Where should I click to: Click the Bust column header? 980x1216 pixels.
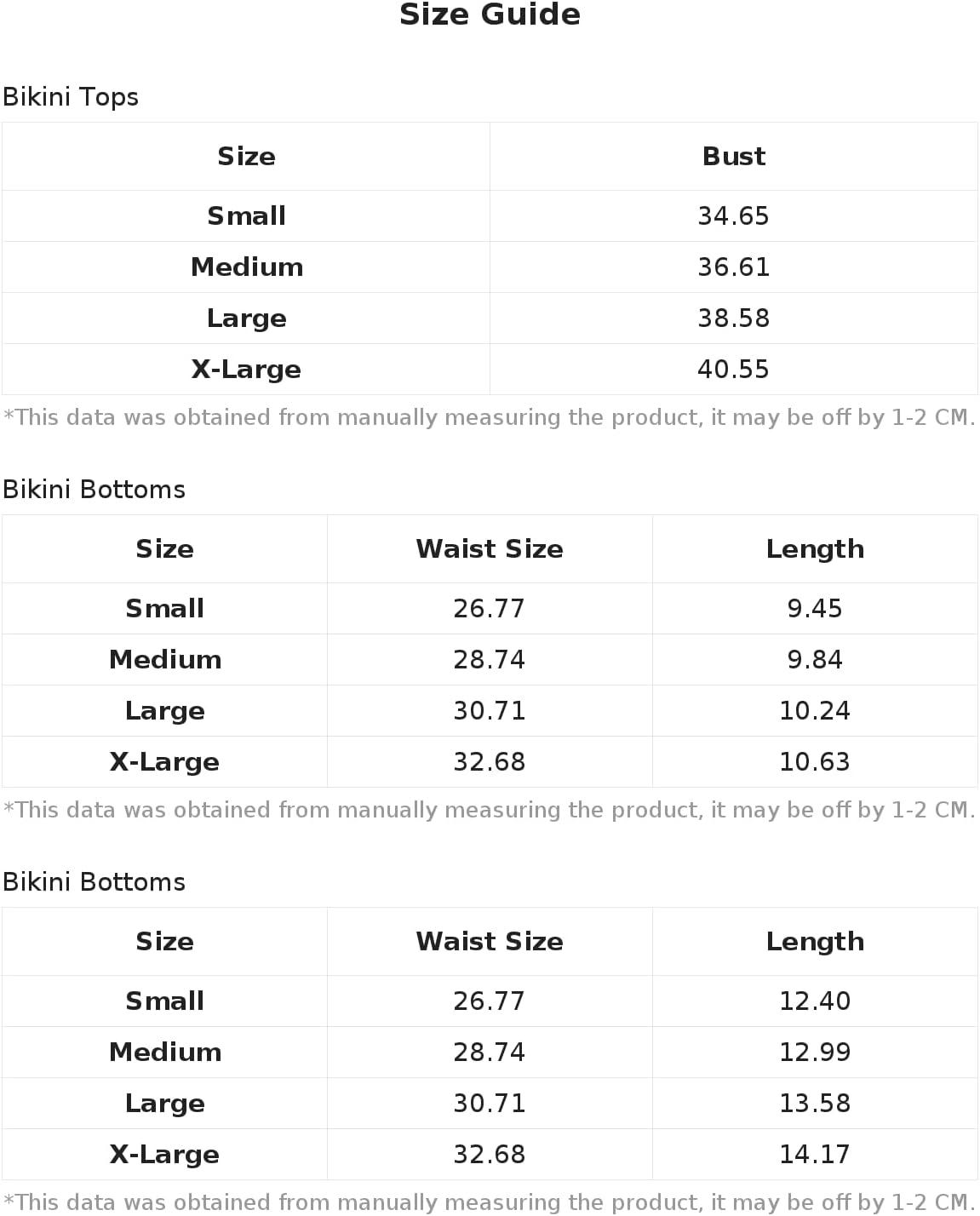(733, 157)
